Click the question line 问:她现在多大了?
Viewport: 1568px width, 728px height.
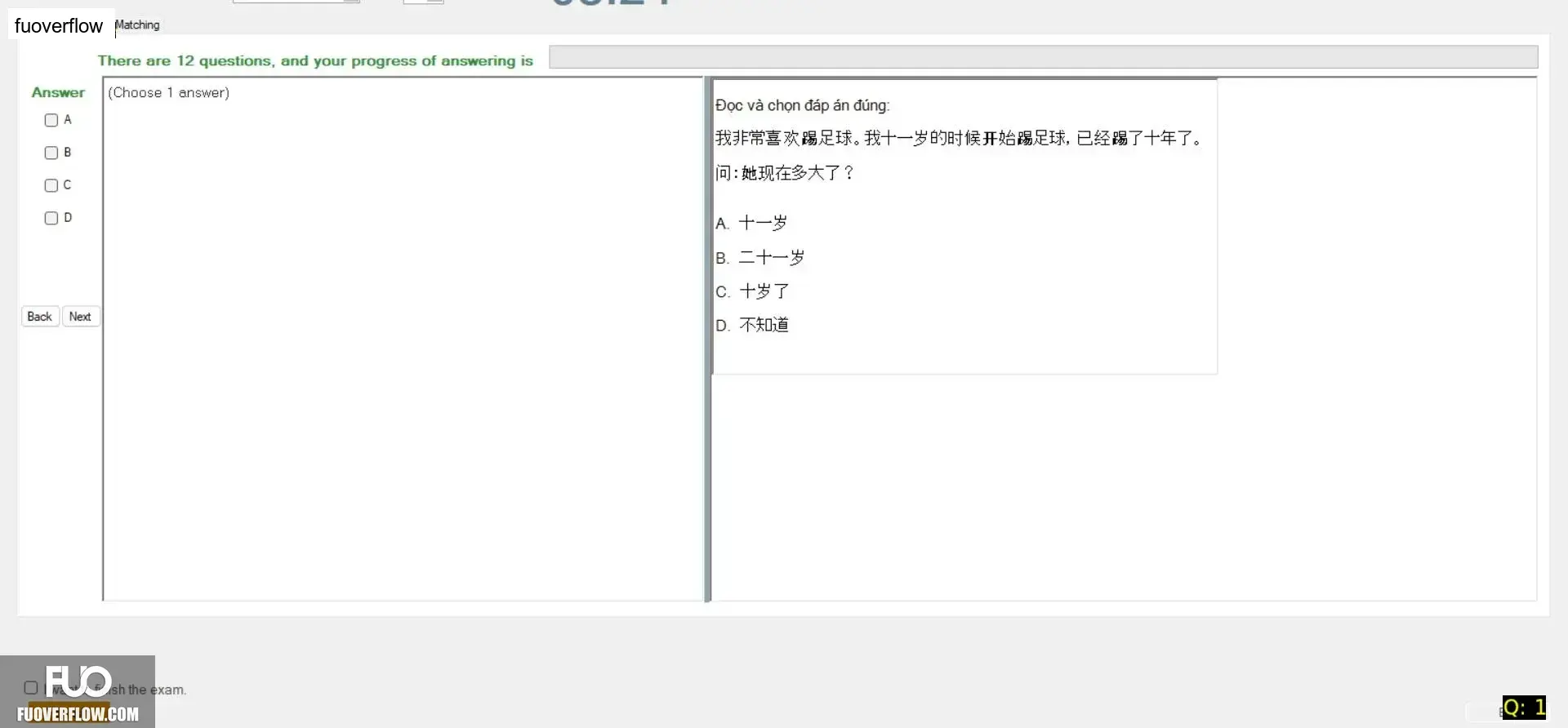pos(785,173)
